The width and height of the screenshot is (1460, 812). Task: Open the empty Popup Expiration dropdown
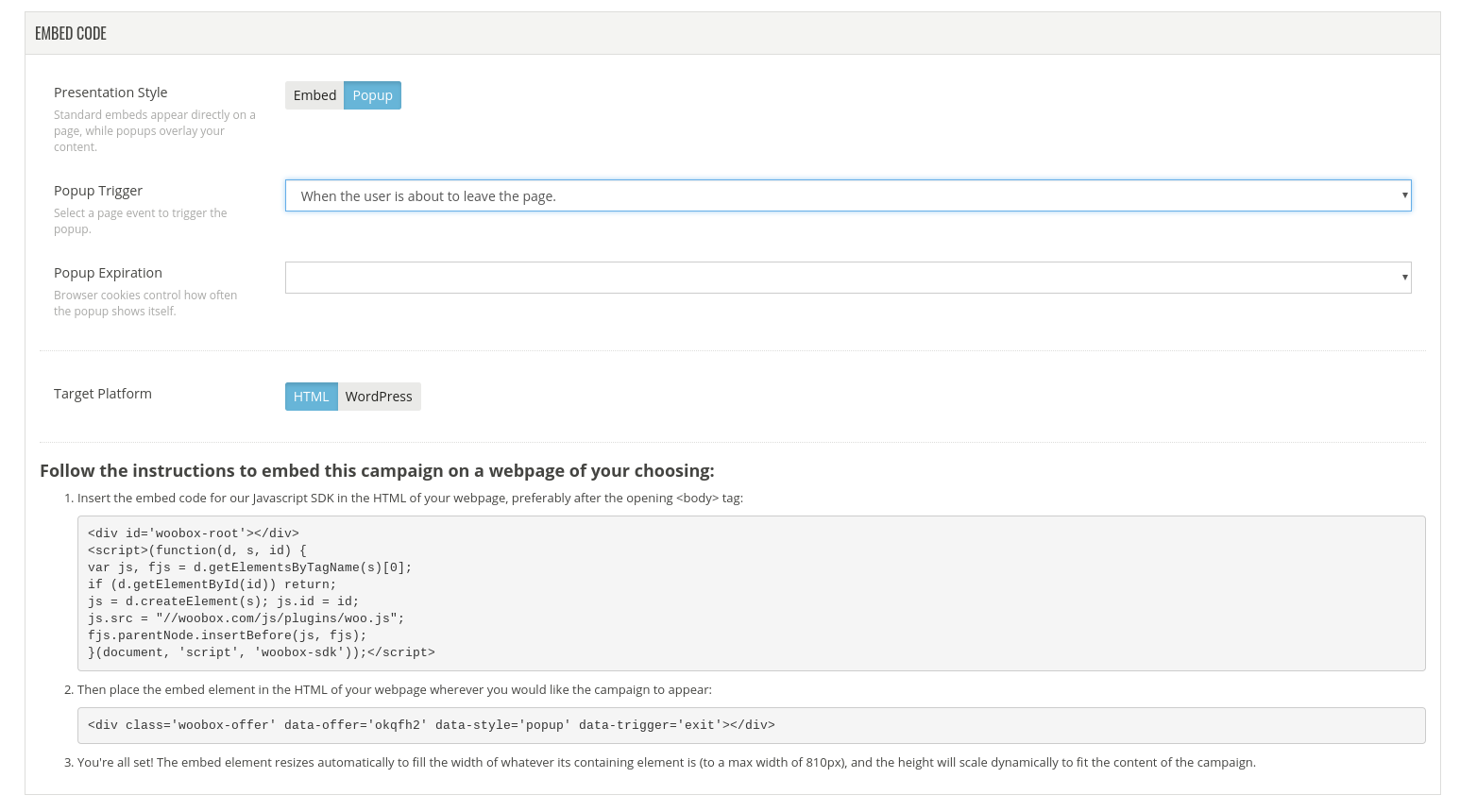[847, 278]
